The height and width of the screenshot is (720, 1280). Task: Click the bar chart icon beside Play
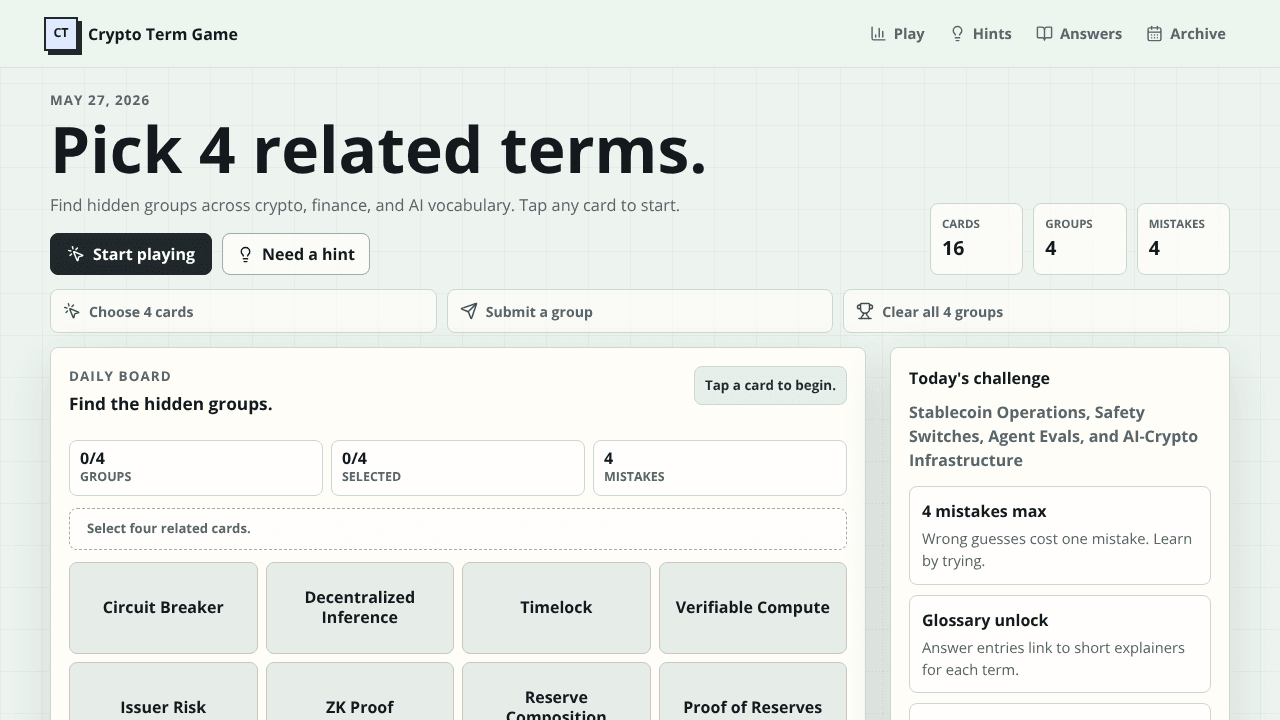(878, 34)
